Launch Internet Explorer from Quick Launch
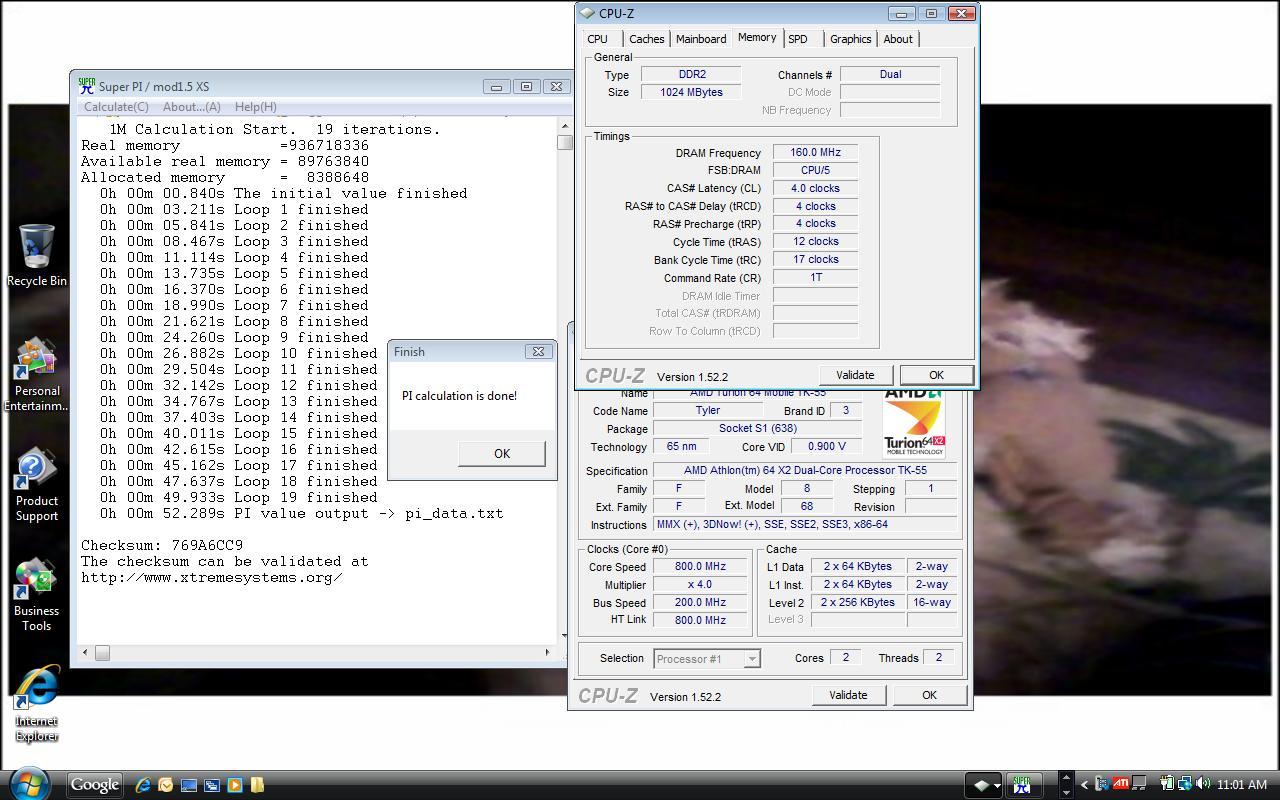 [x=143, y=785]
